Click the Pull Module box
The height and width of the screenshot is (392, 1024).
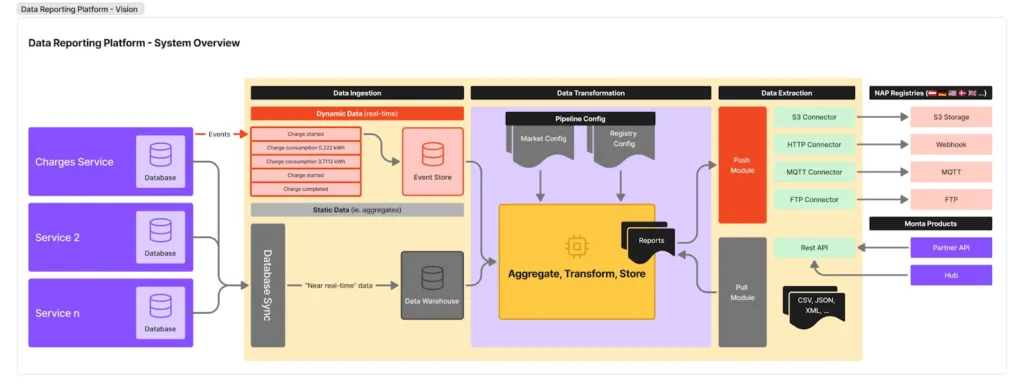(x=743, y=292)
